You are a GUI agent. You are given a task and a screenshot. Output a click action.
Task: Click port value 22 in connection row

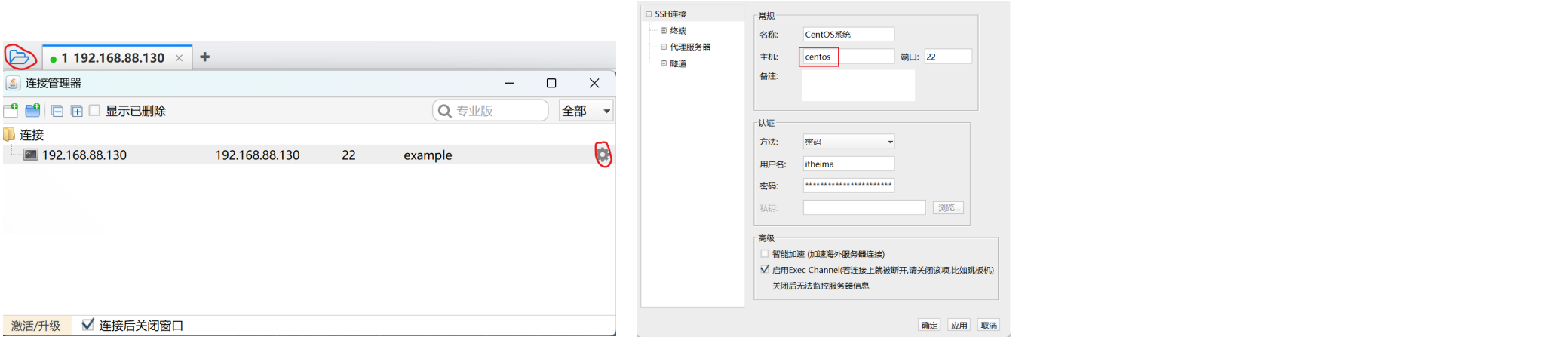(x=348, y=155)
